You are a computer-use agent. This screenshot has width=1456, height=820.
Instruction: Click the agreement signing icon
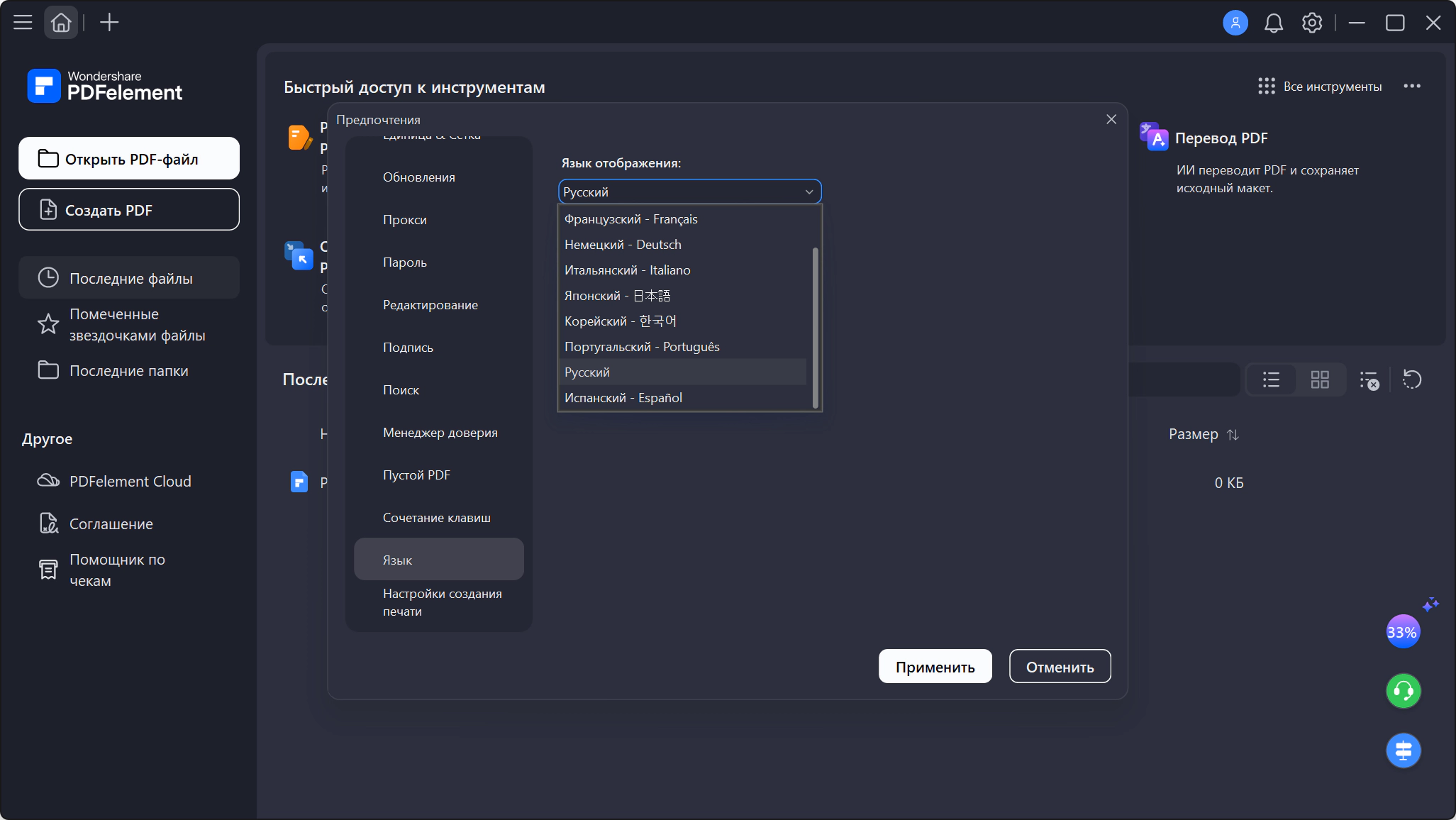[48, 523]
